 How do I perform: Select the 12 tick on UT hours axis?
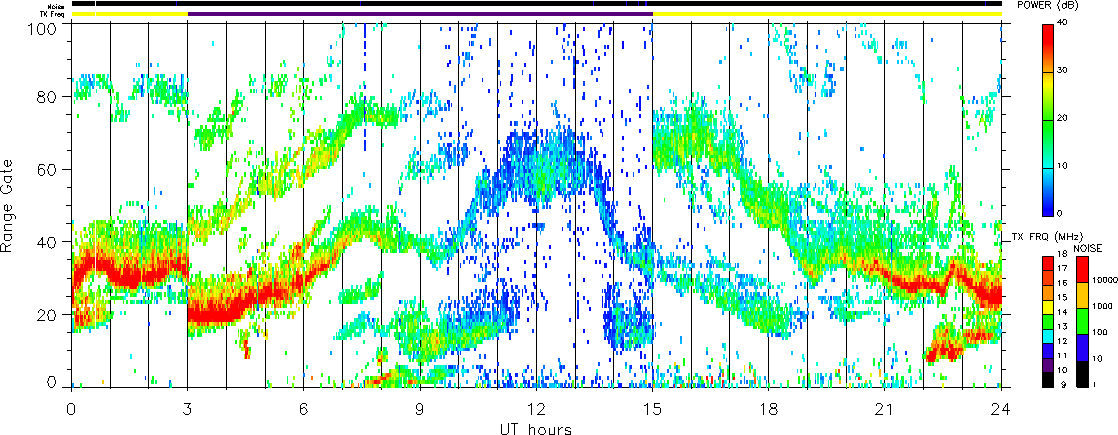click(x=536, y=409)
